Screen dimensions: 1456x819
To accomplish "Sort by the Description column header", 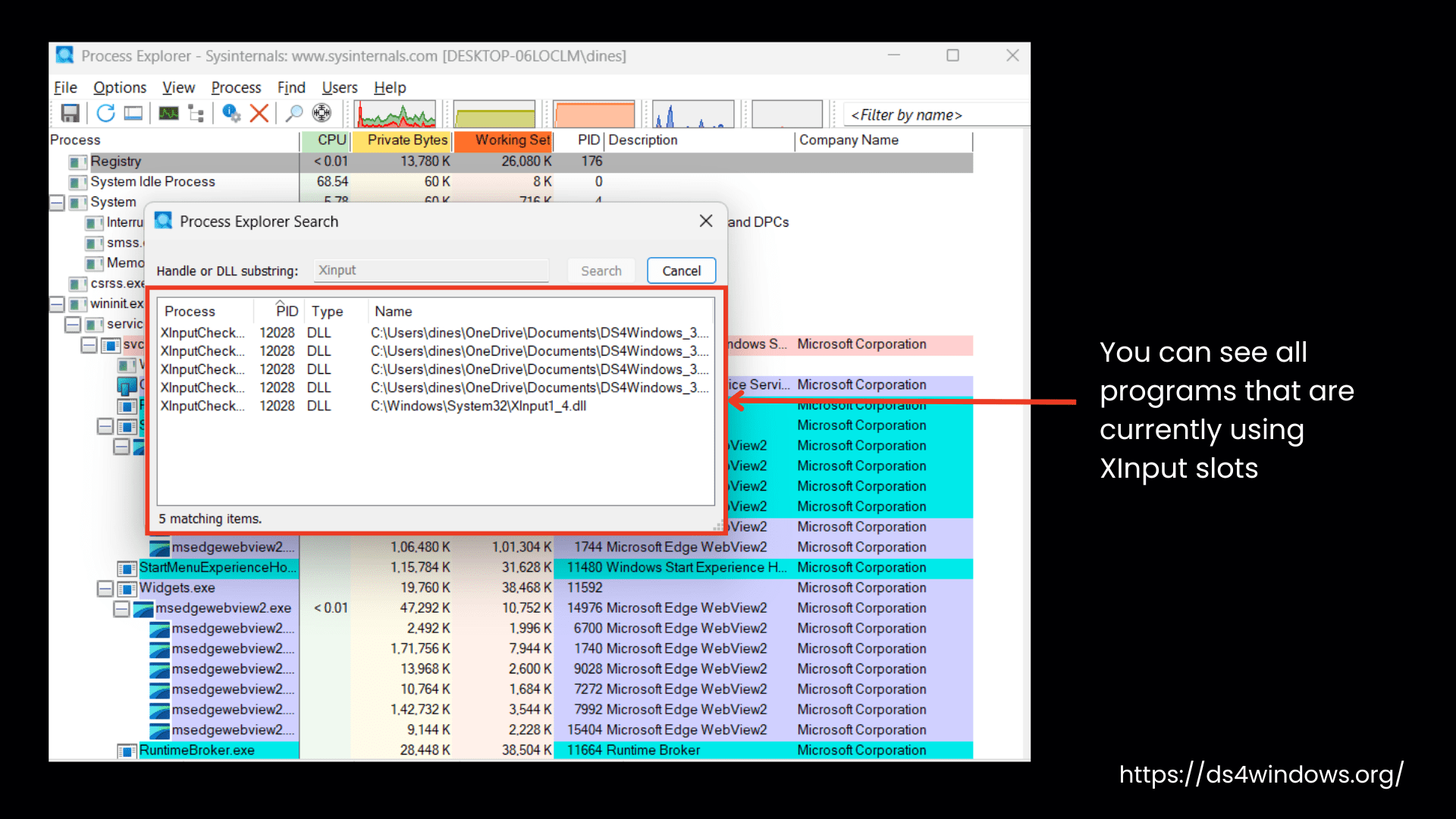I will [x=699, y=140].
